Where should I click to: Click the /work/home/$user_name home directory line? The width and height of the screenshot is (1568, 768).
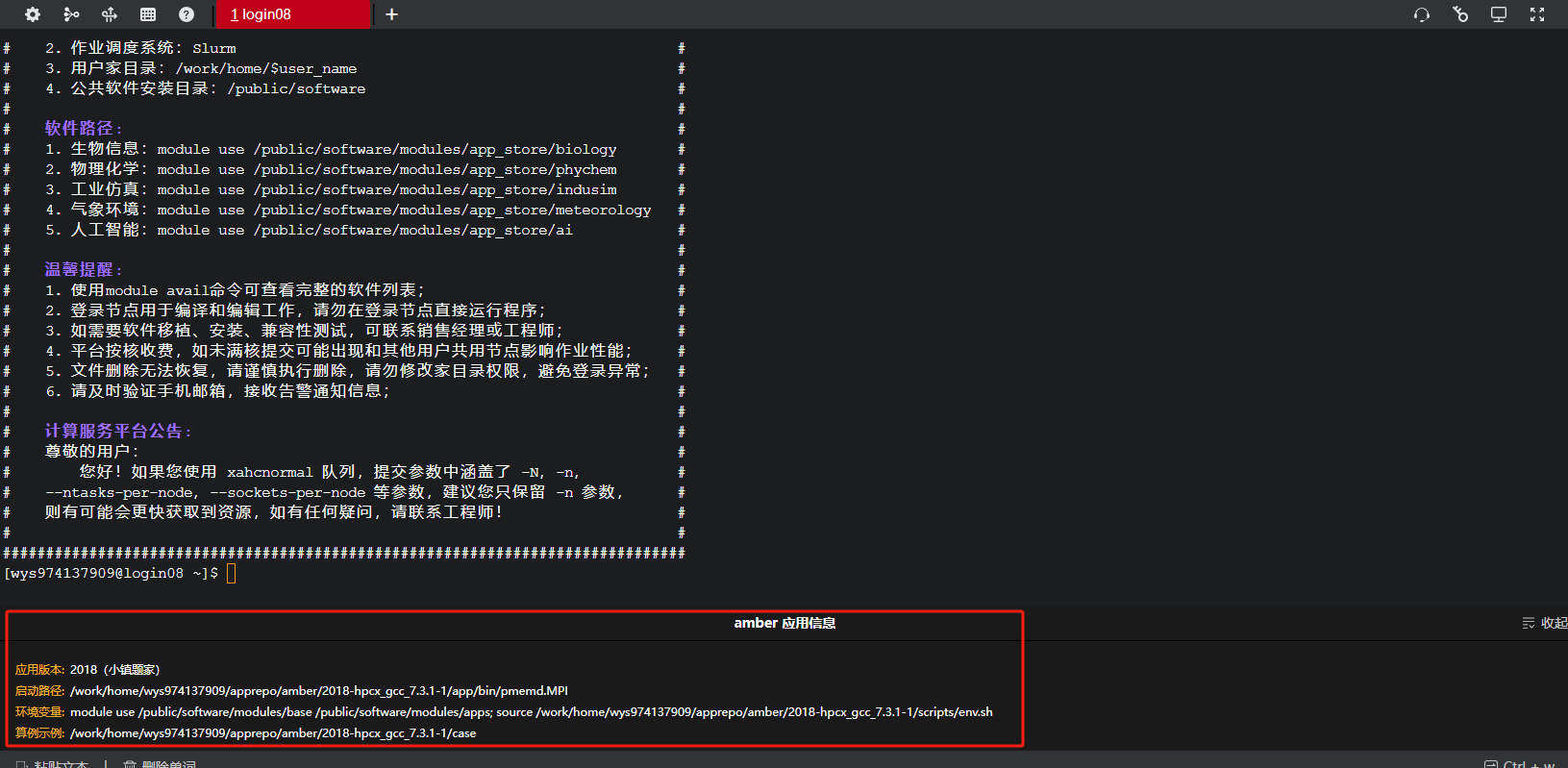201,68
